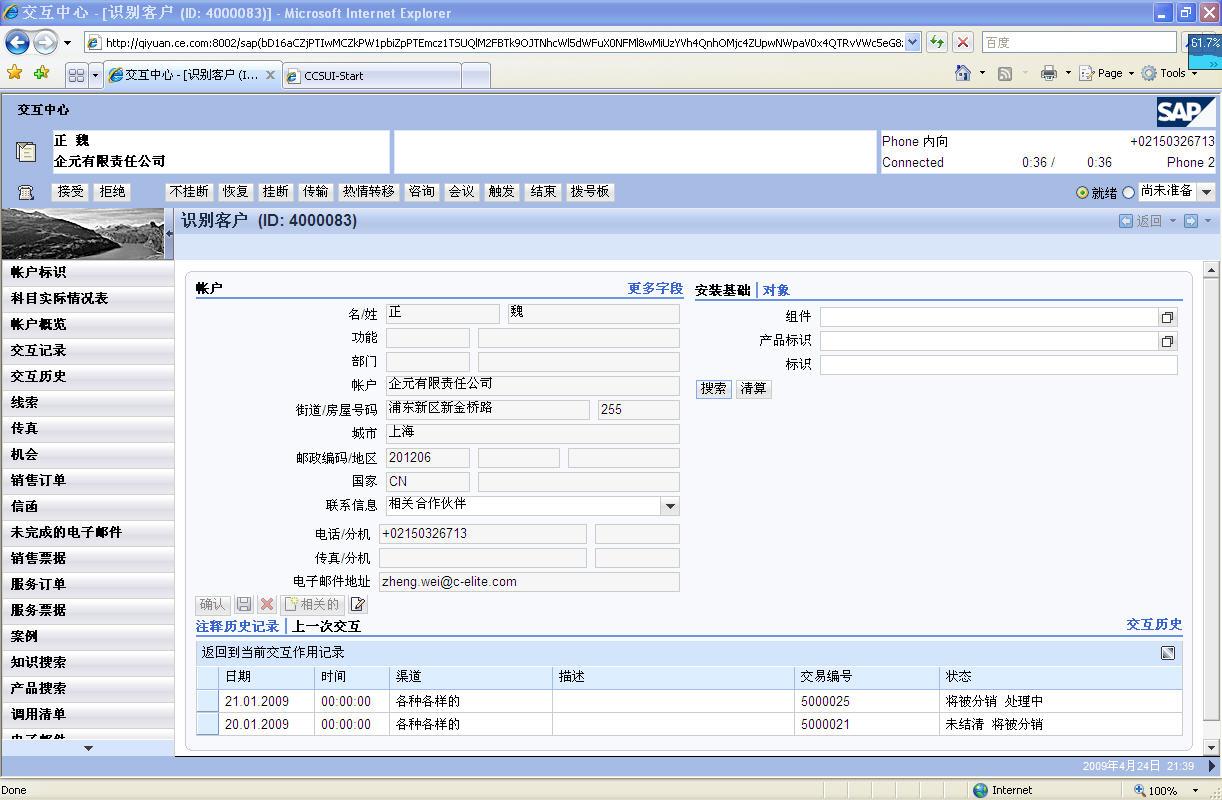Viewport: 1222px width, 800px height.
Task: Open the Favorites Center star icon
Action: pos(14,73)
